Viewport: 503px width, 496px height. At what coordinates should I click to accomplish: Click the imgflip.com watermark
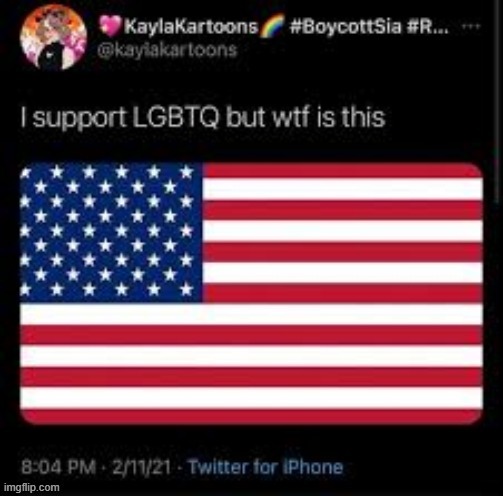pyautogui.click(x=32, y=487)
